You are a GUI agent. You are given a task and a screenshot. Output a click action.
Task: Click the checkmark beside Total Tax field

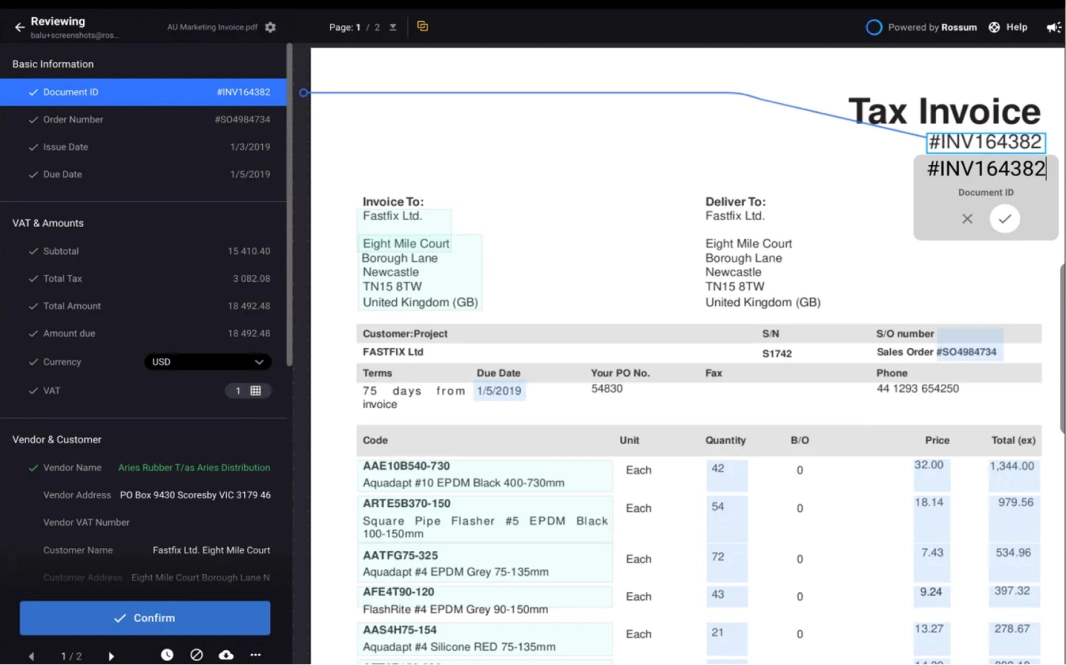click(33, 279)
